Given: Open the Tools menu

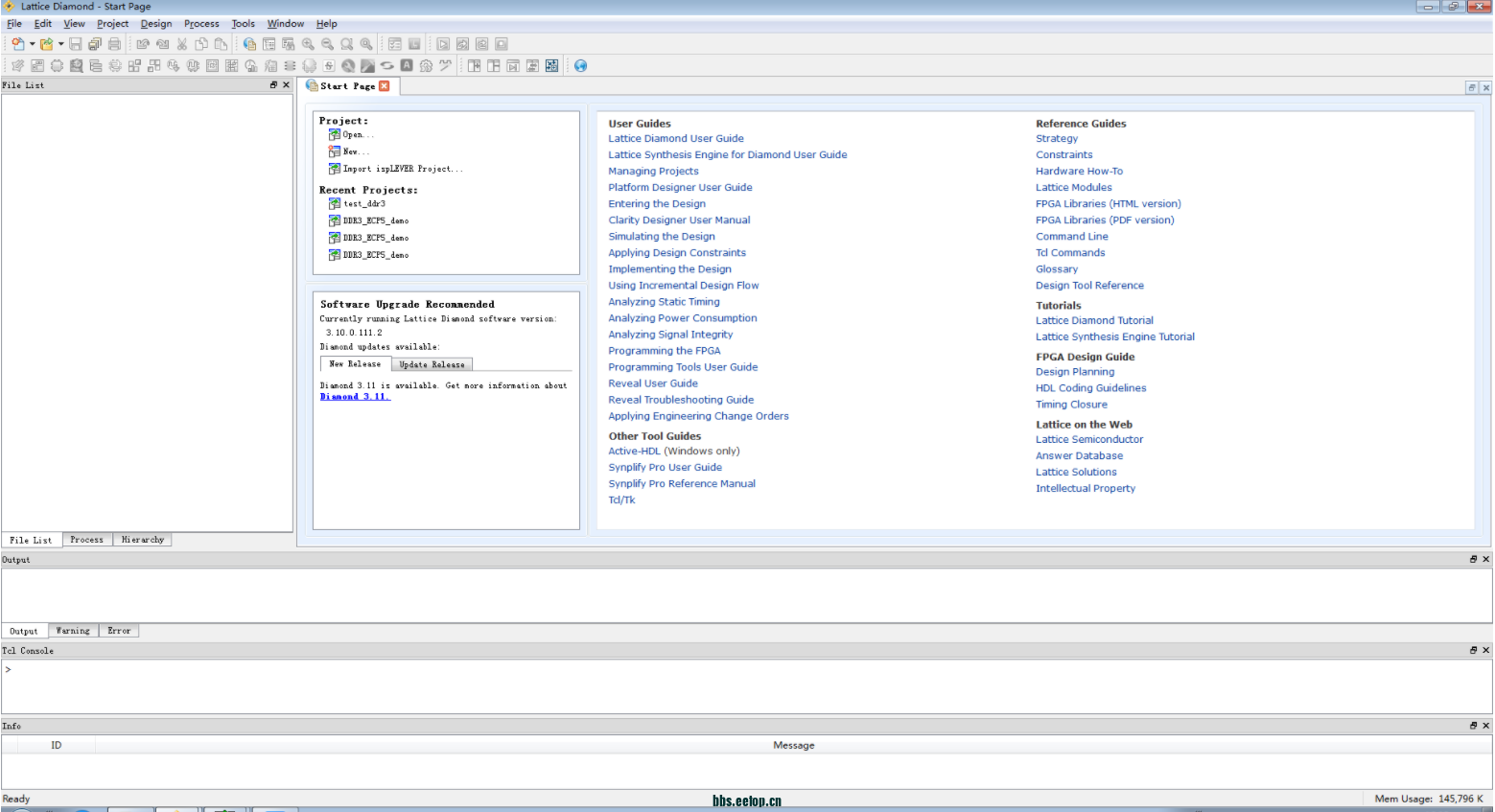Looking at the screenshot, I should 244,24.
